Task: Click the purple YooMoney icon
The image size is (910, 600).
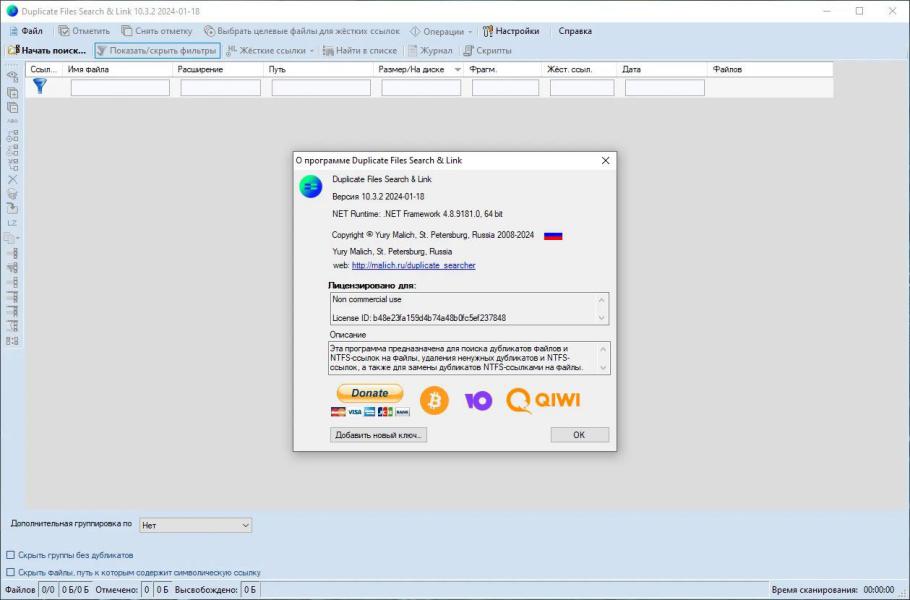Action: click(x=478, y=400)
